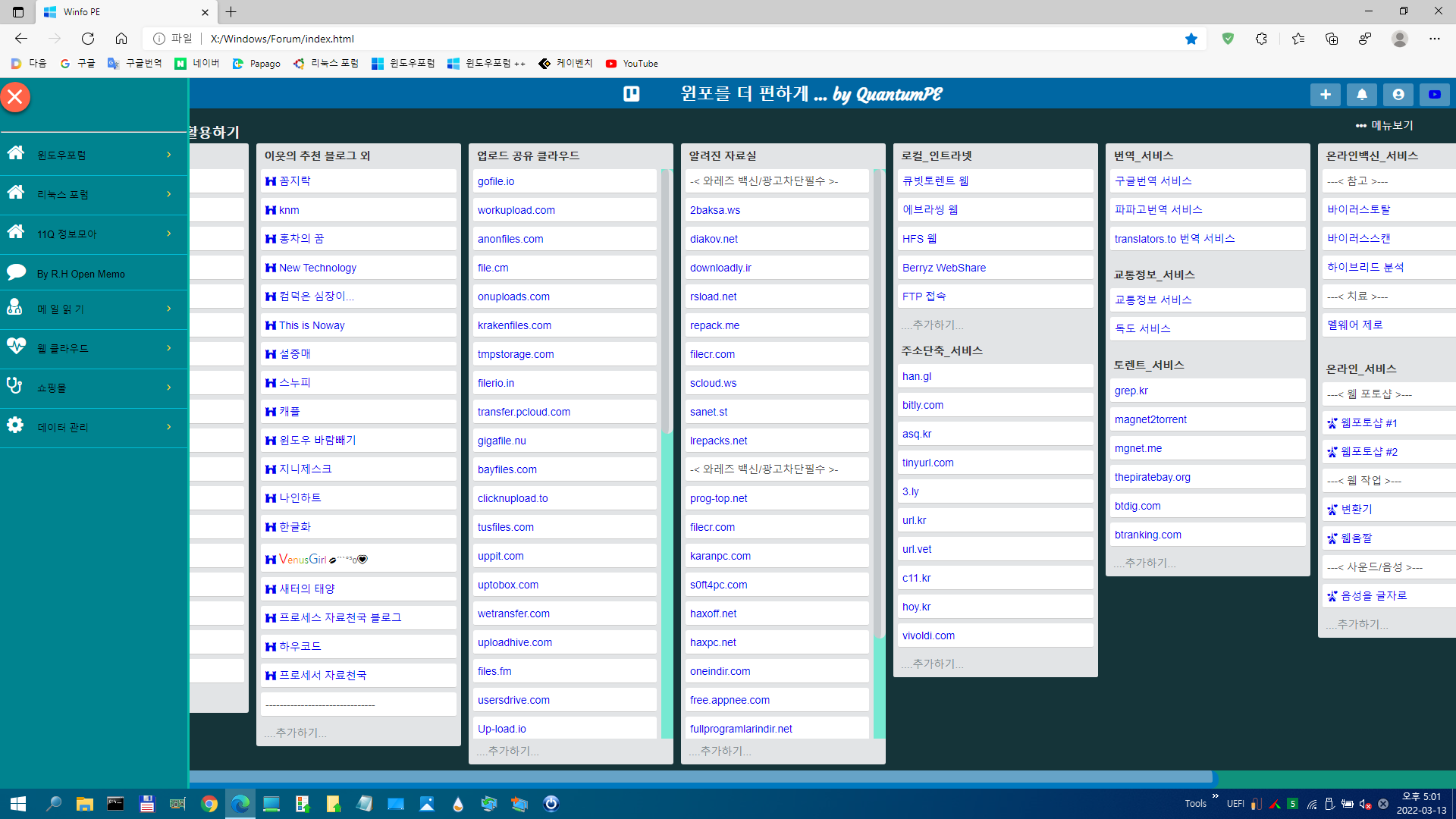
Task: Open the 구글번역 서비스 link
Action: click(x=1153, y=180)
